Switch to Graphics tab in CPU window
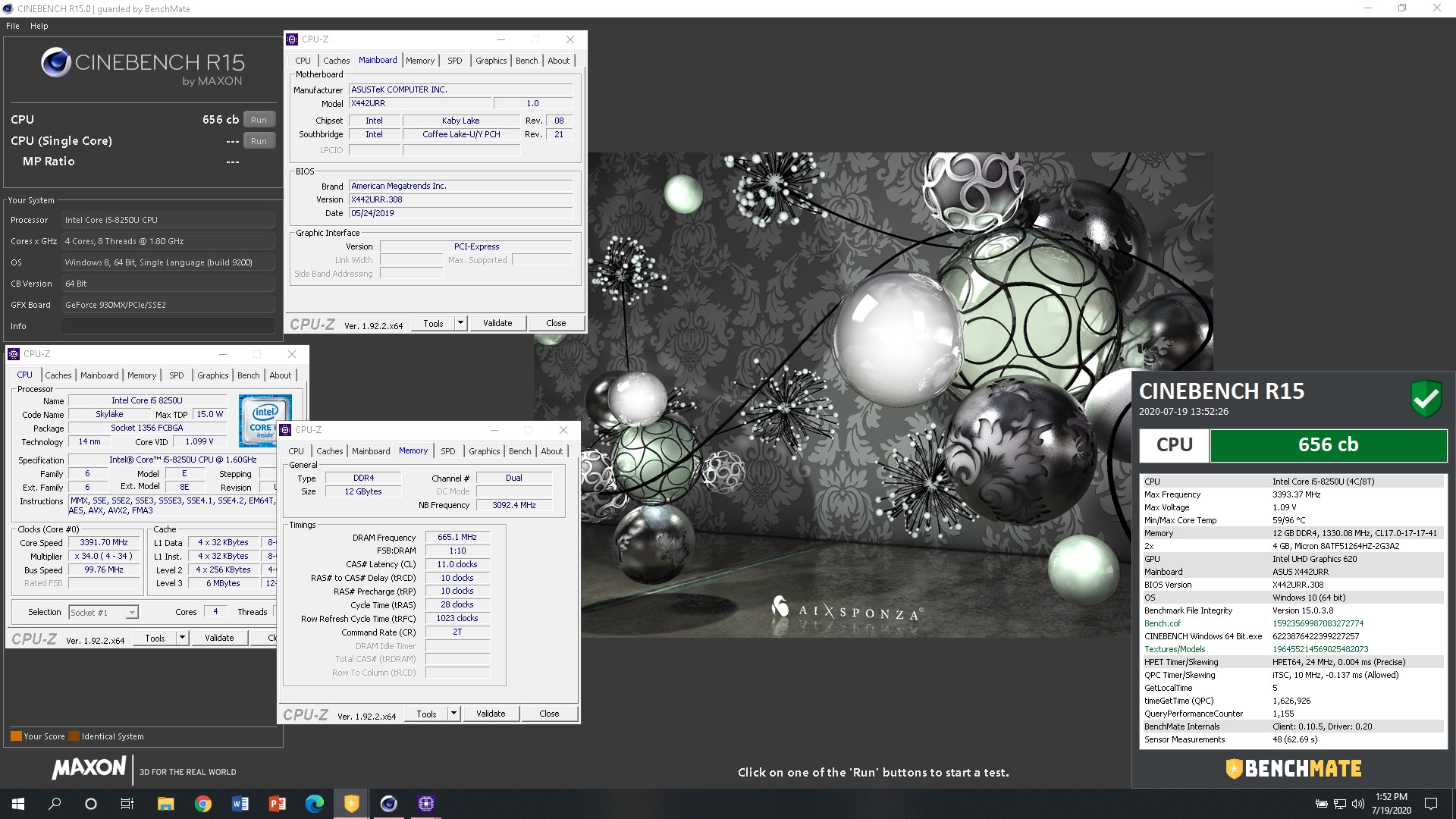The width and height of the screenshot is (1456, 819). [x=212, y=375]
